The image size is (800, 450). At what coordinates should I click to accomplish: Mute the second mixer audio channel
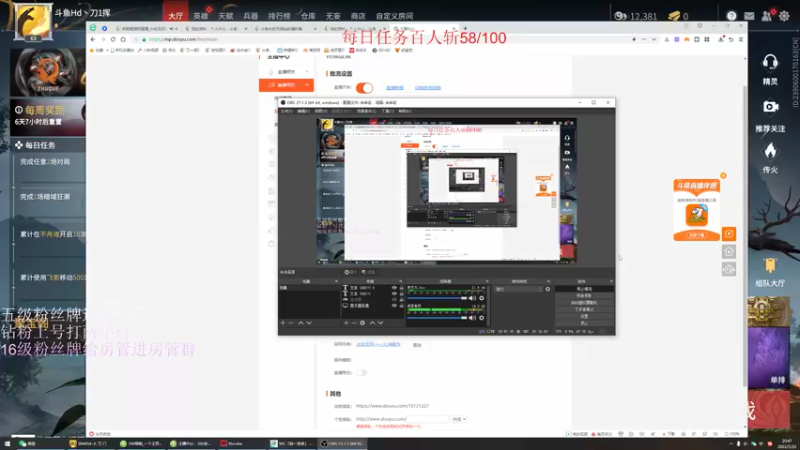pyautogui.click(x=472, y=318)
